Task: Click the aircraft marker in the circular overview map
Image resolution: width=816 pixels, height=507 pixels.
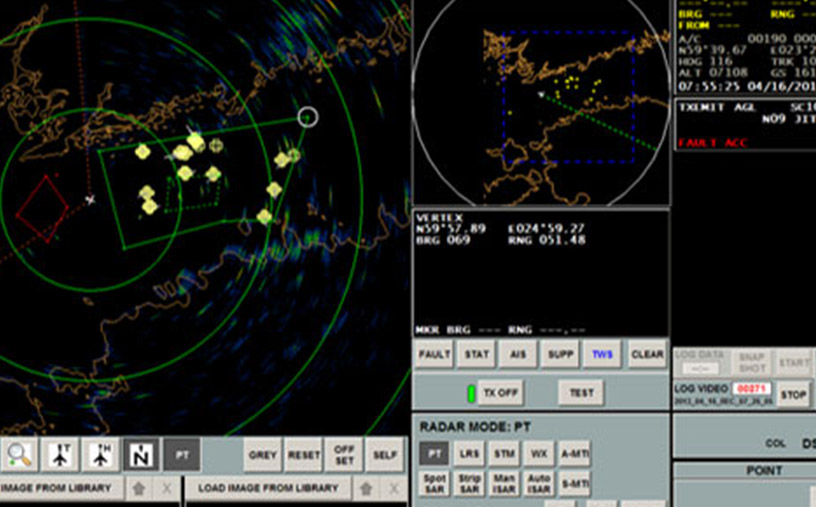Action: click(541, 95)
